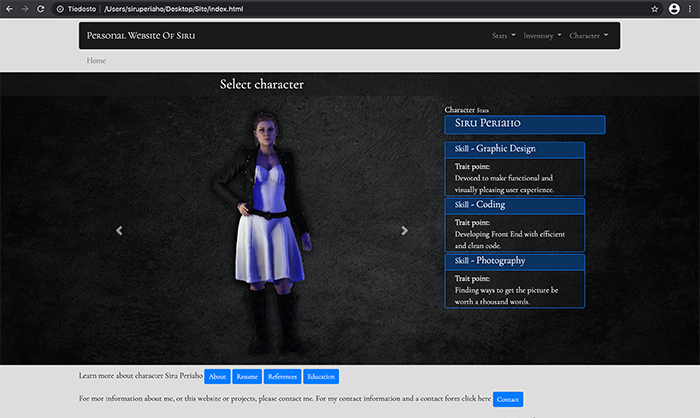The image size is (700, 418).
Task: Show previous character with left carousel arrow
Action: pos(119,231)
